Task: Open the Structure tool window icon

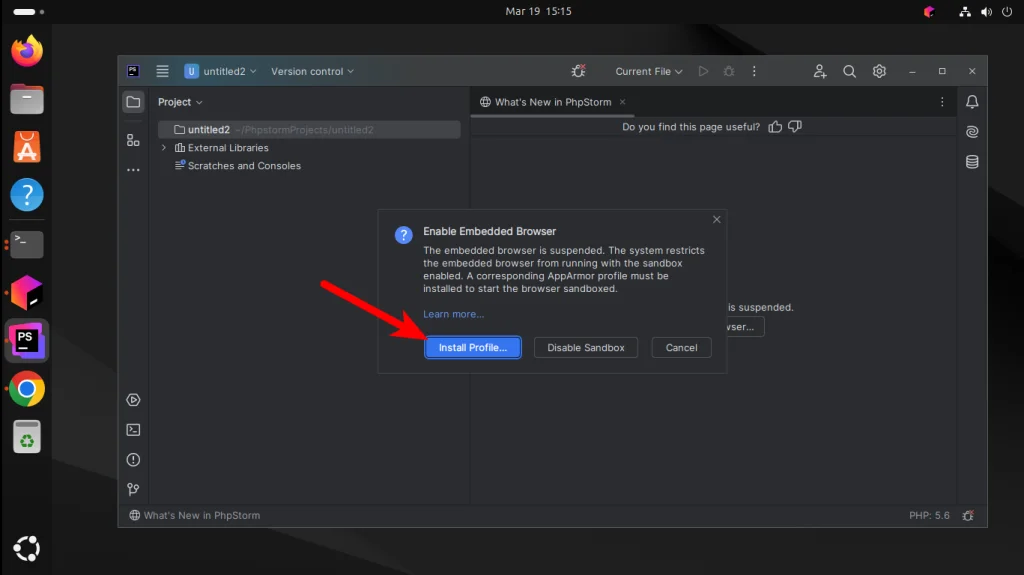Action: (133, 140)
